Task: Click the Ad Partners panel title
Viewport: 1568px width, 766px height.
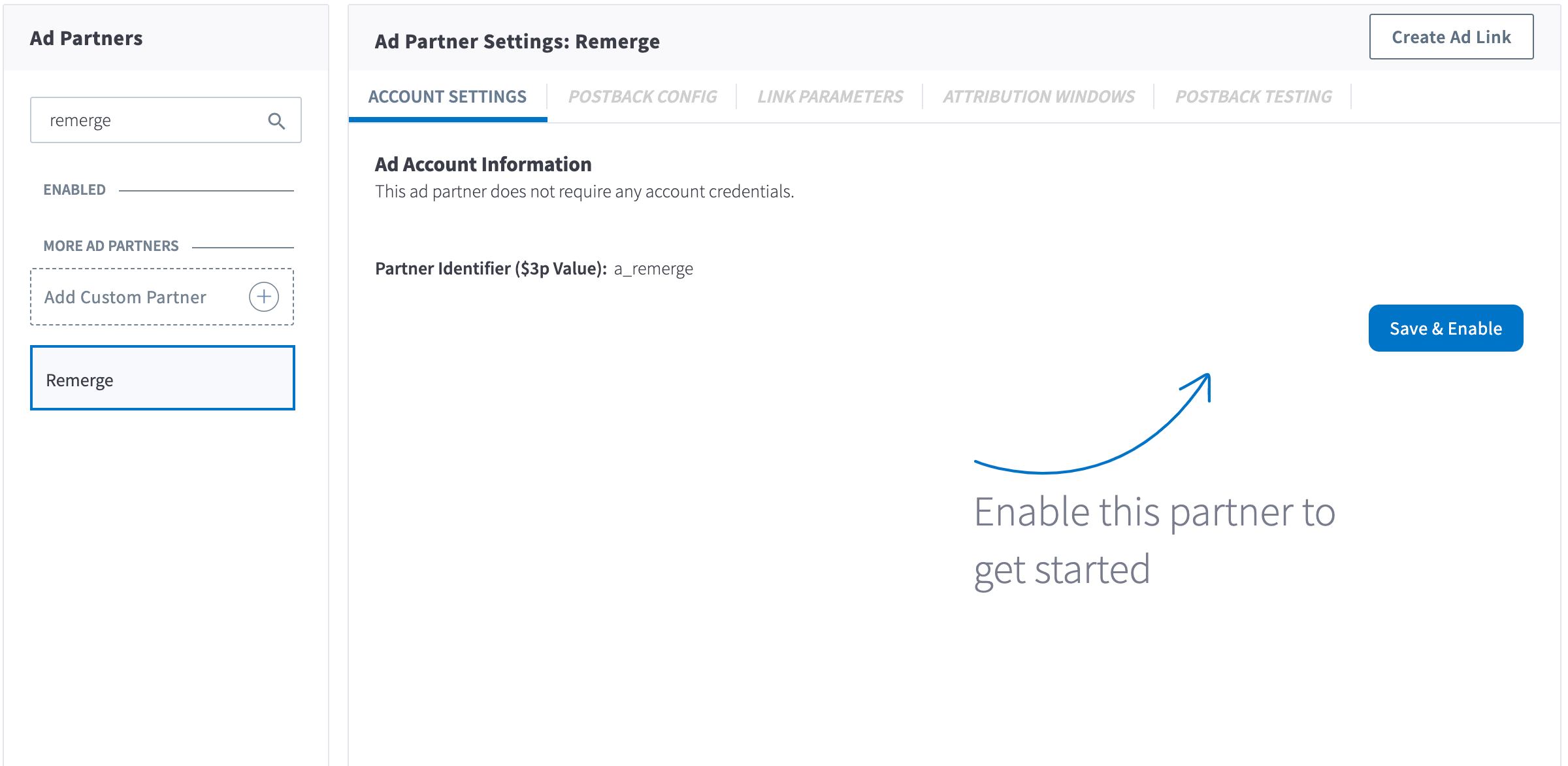Action: tap(86, 39)
